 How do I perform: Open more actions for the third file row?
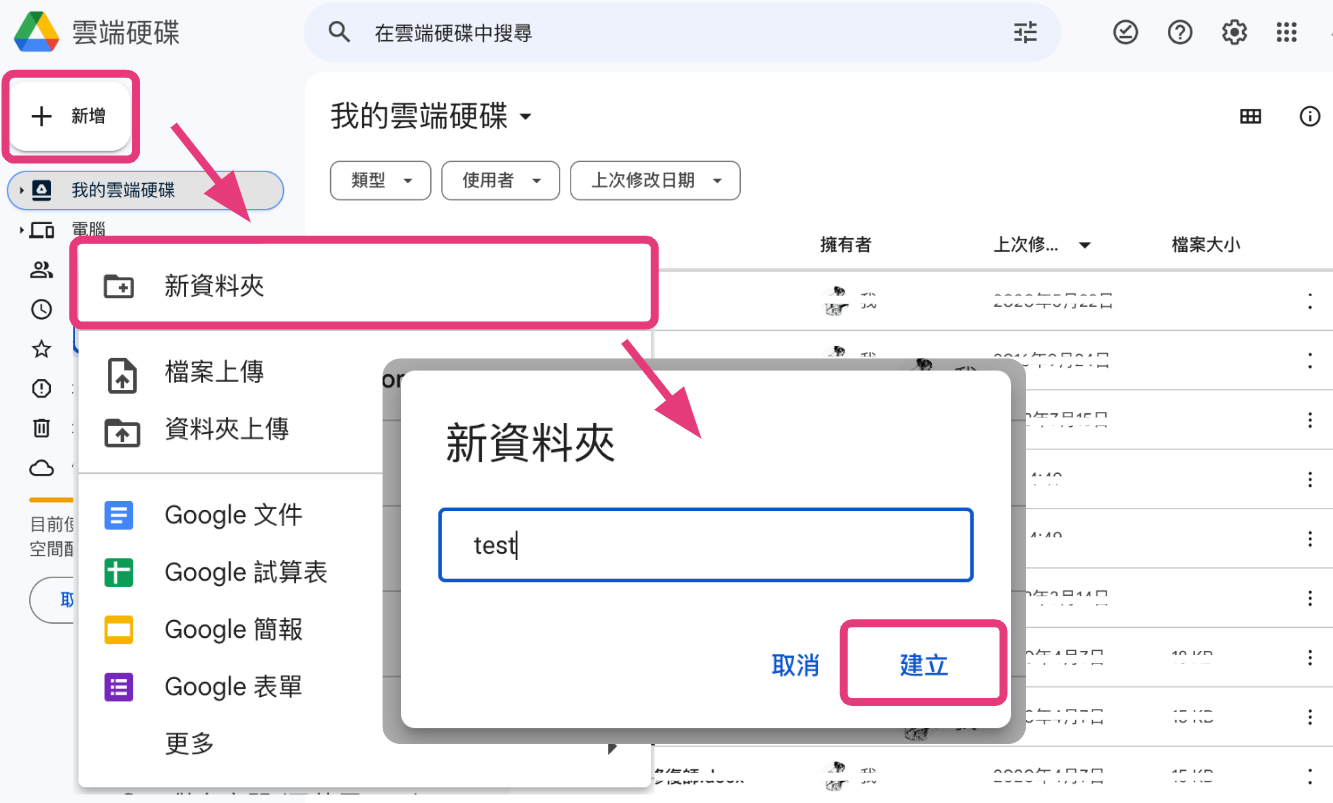(1310, 421)
